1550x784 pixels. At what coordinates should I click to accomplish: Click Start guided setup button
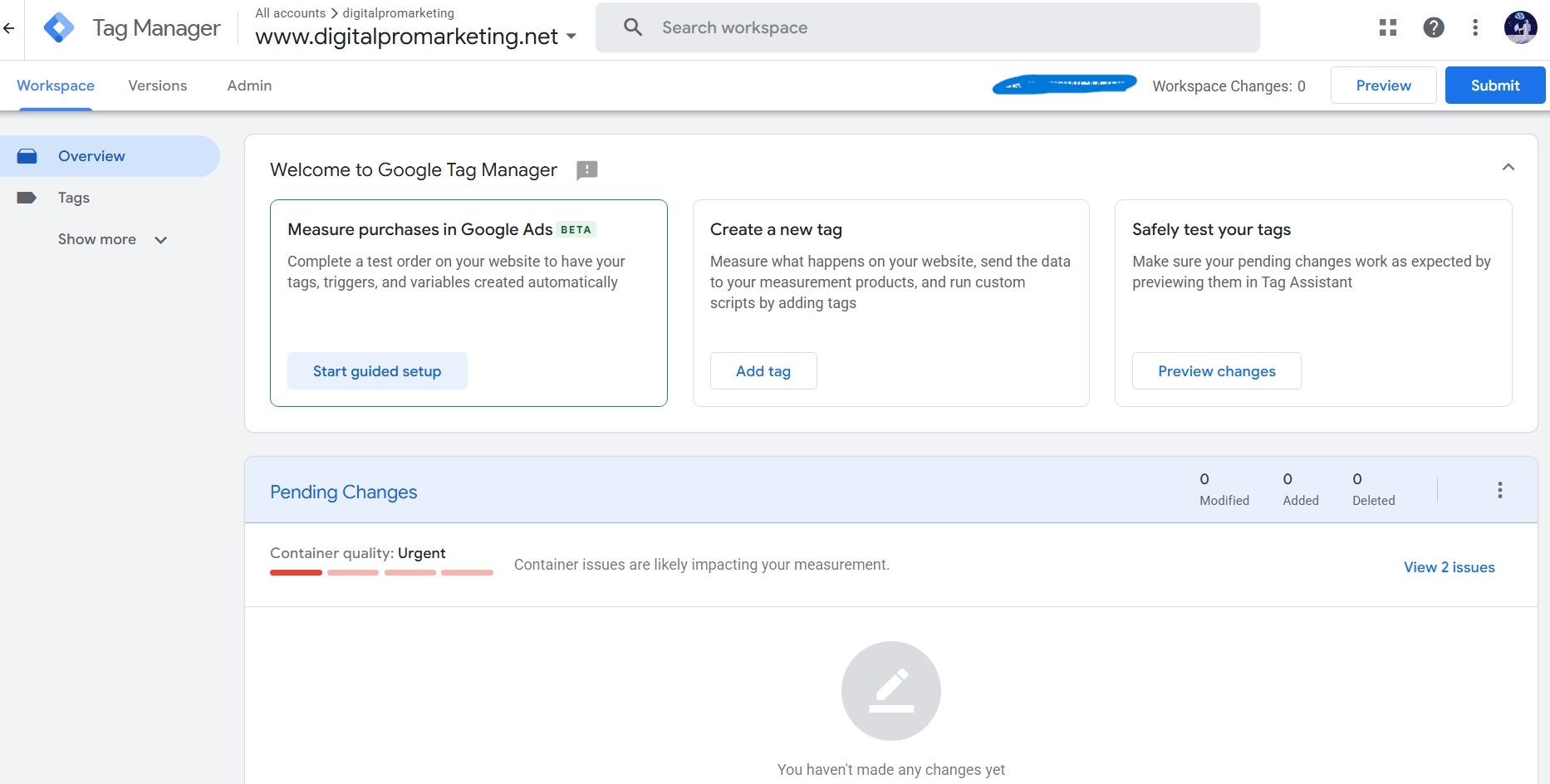(x=377, y=371)
